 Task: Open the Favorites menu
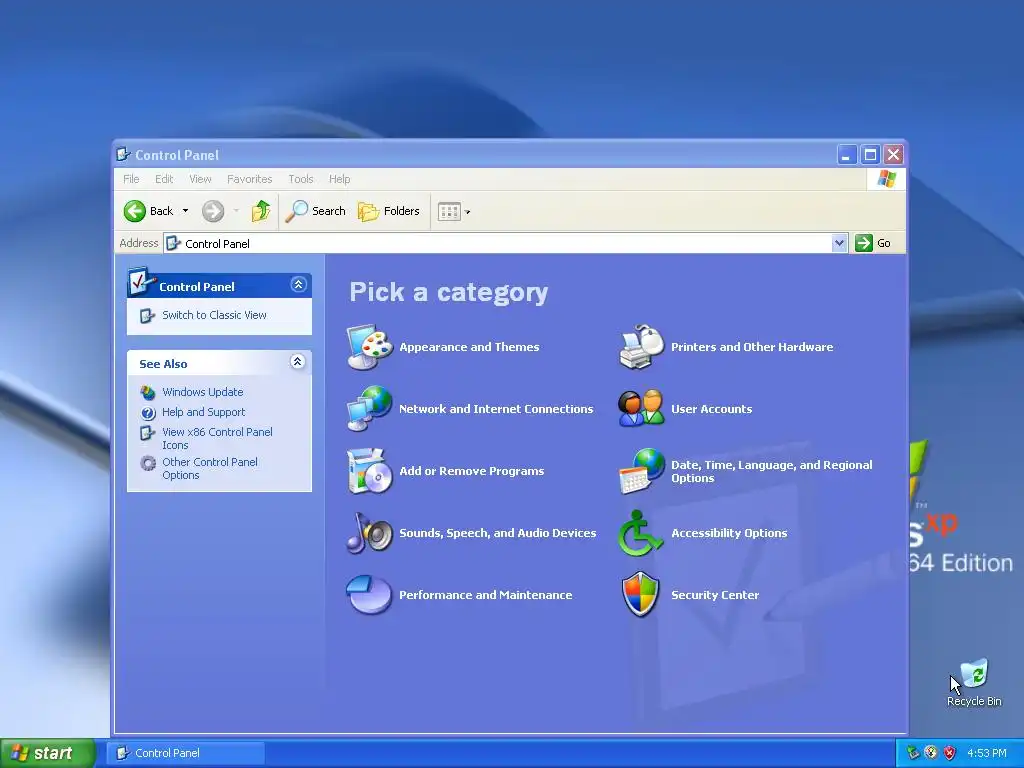coord(249,179)
